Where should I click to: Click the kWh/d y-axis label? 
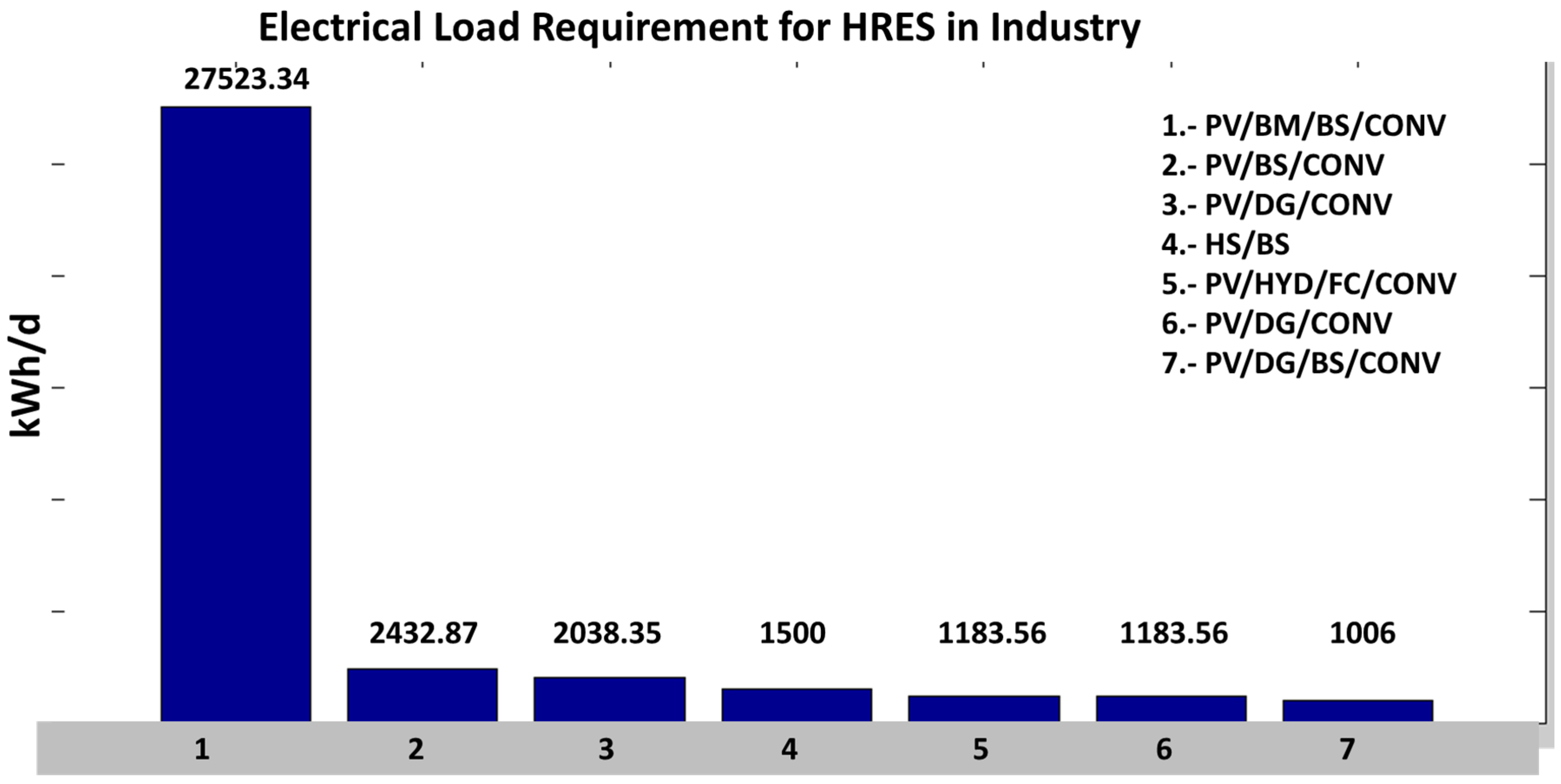(26, 376)
